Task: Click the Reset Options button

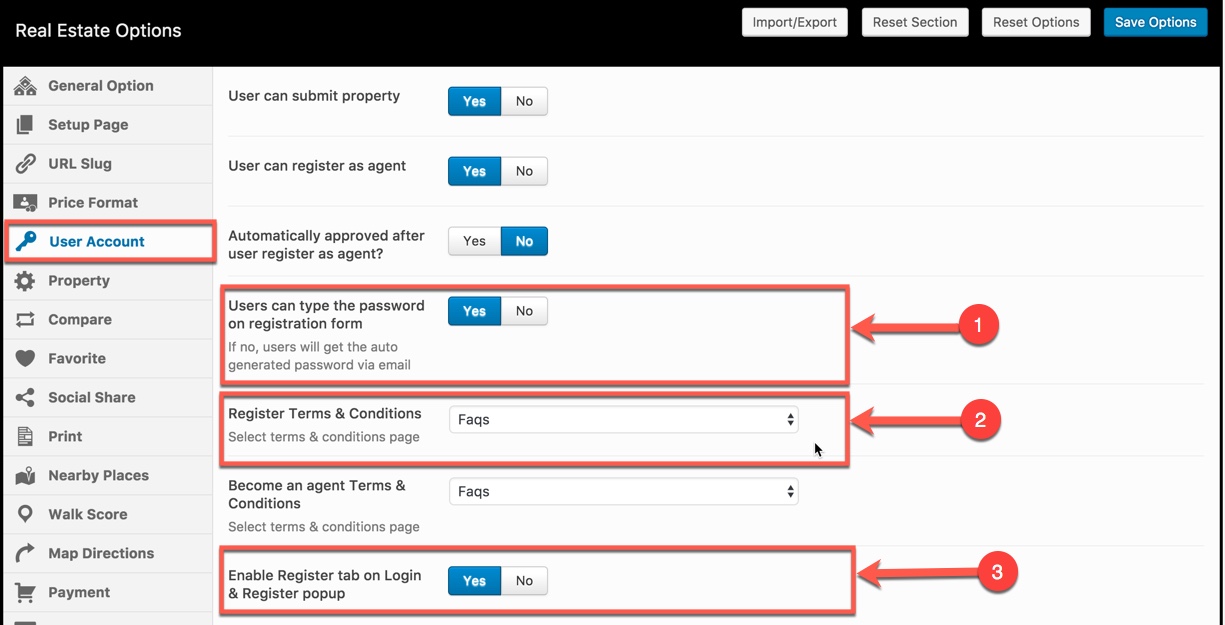Action: [1036, 22]
